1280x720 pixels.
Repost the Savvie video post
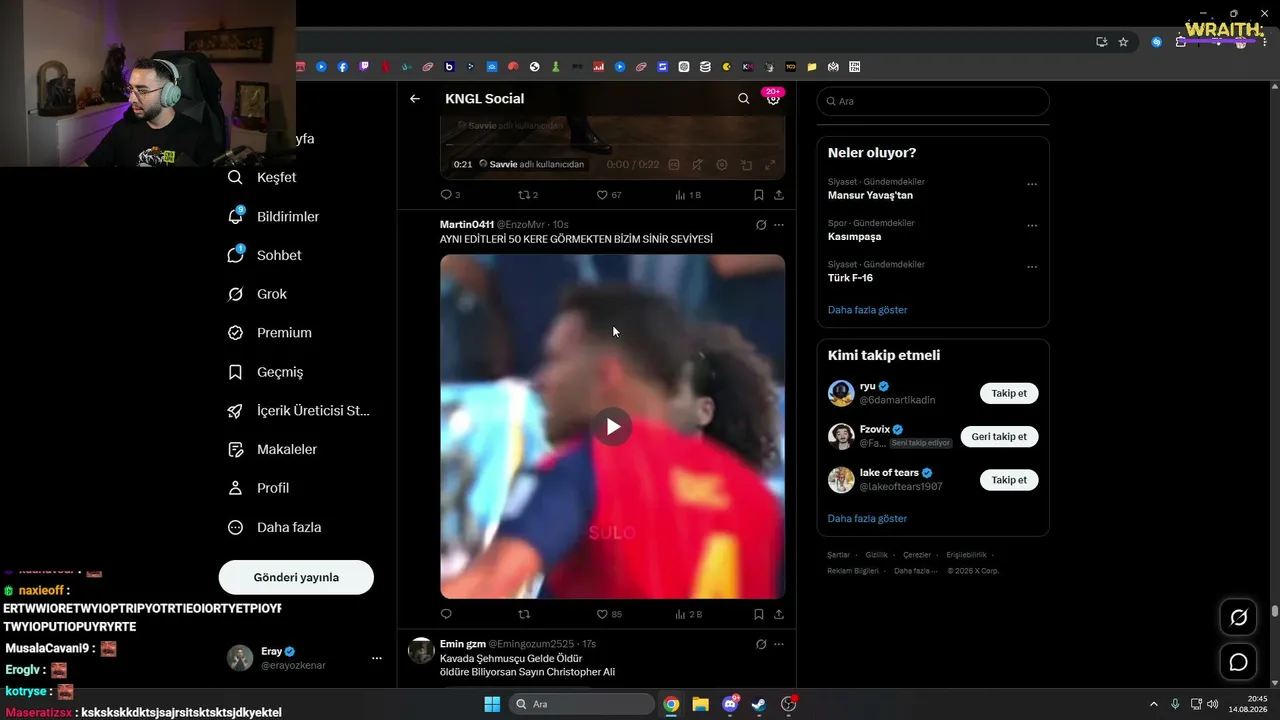(527, 195)
